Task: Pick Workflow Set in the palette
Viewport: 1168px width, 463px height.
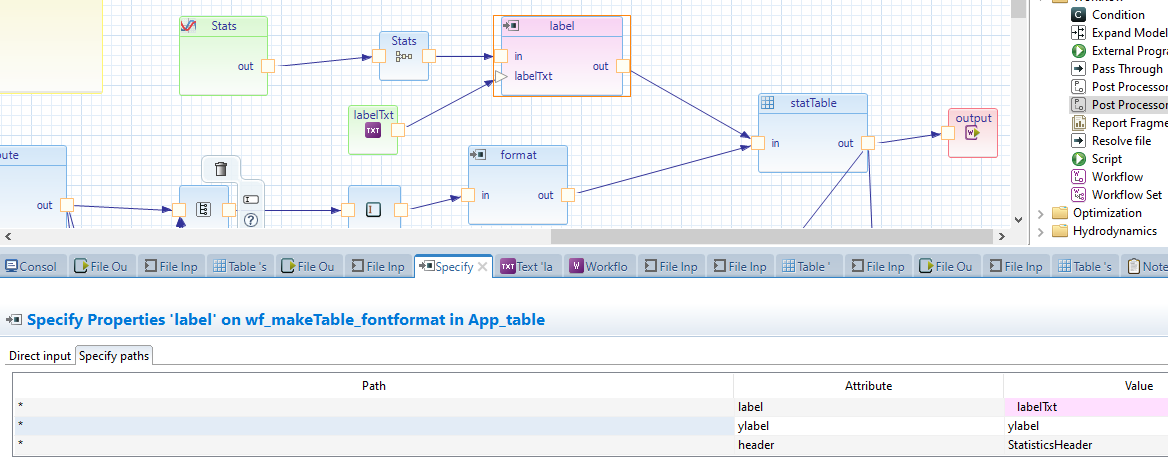Action: (1126, 195)
